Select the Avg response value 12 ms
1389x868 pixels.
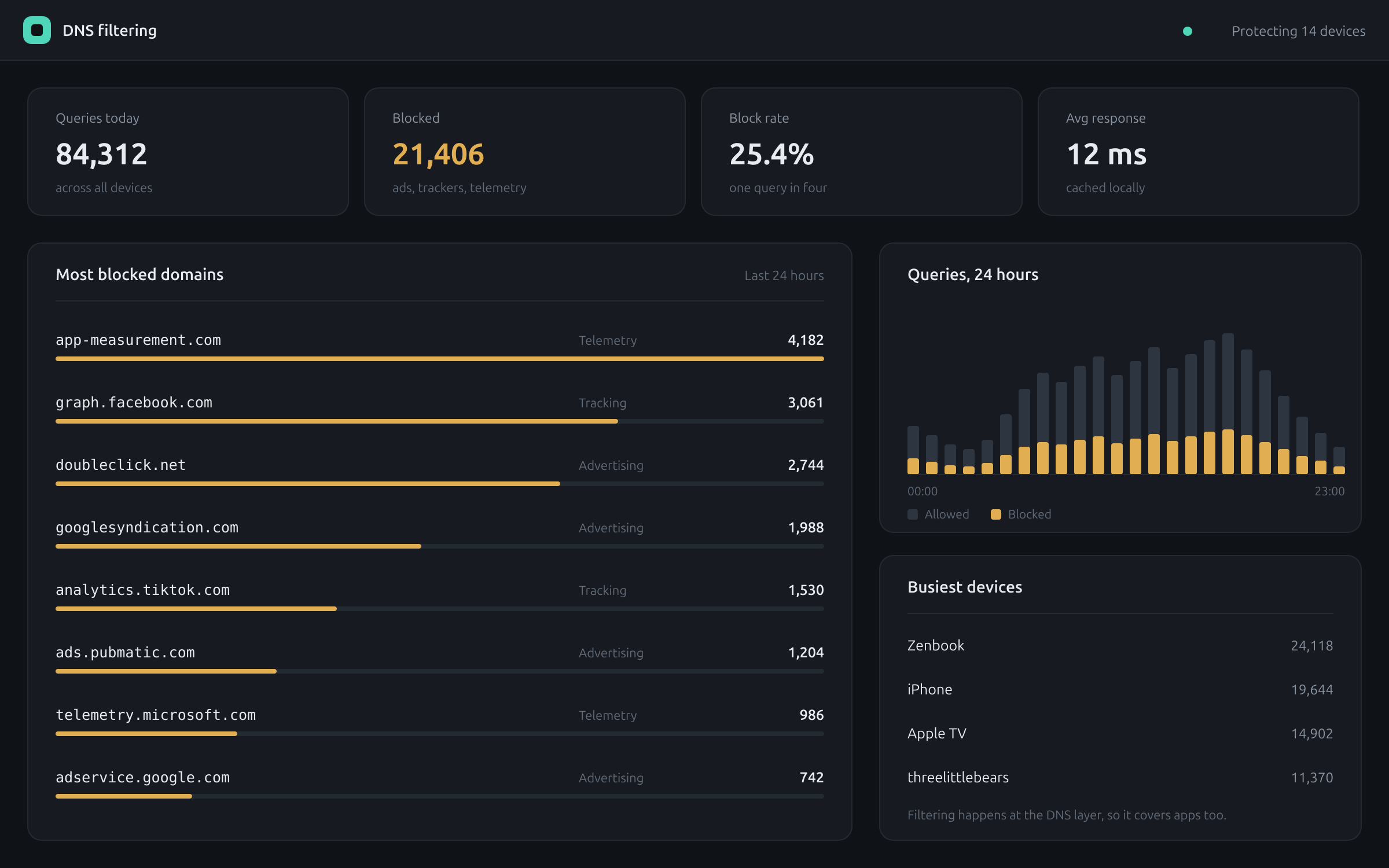pyautogui.click(x=1106, y=154)
